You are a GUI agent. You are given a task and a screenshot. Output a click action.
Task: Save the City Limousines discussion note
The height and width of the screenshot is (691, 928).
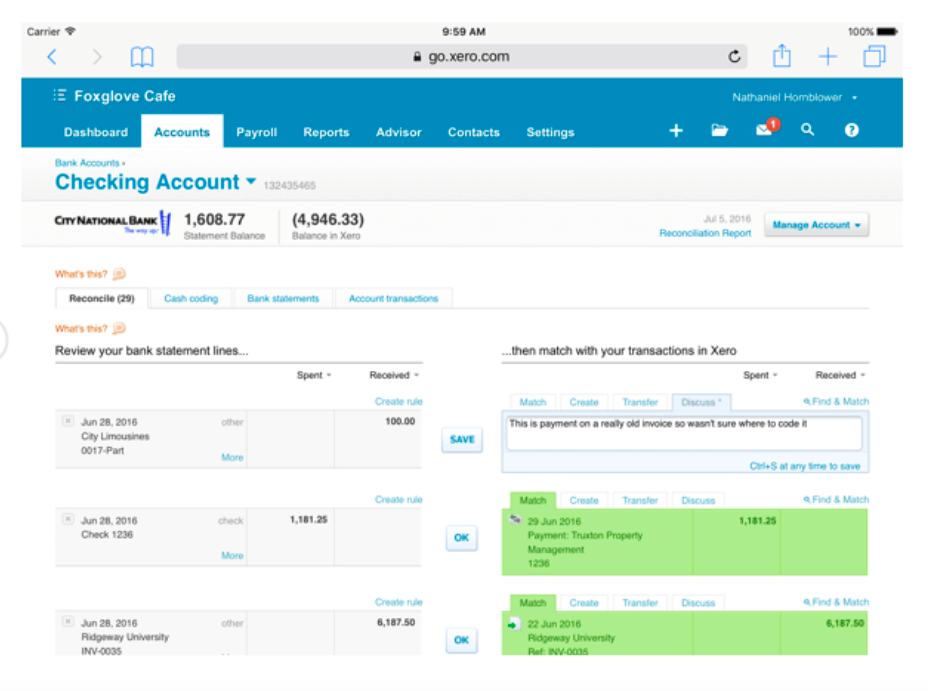coord(462,440)
